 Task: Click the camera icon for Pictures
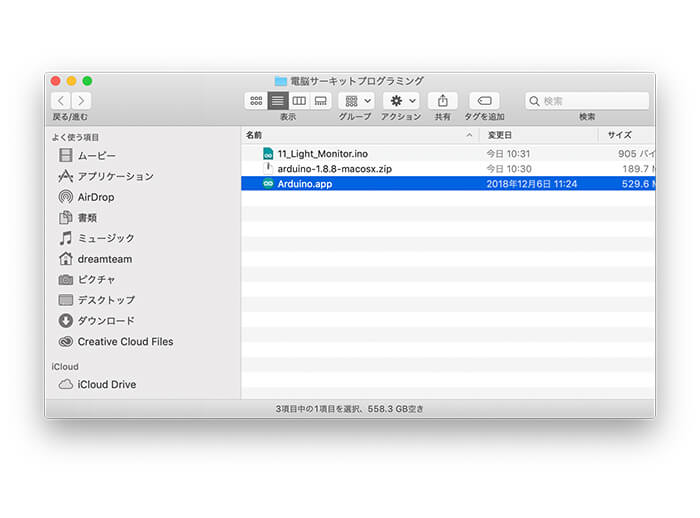[x=66, y=280]
